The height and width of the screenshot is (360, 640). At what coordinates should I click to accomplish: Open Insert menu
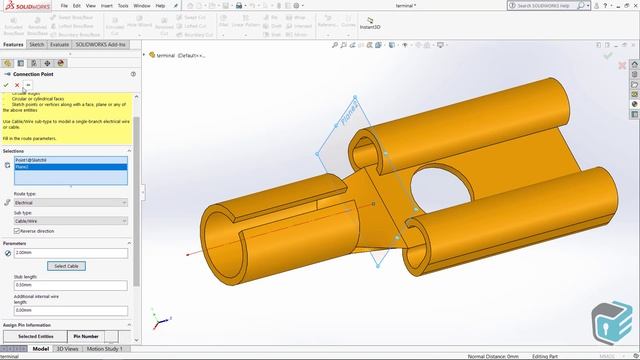point(107,6)
